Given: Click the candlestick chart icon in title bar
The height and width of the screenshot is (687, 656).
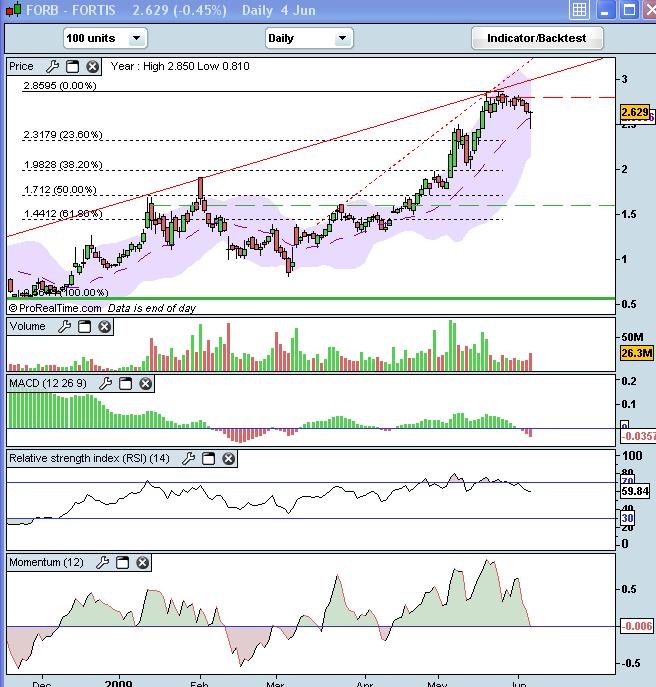Looking at the screenshot, I should [x=14, y=9].
